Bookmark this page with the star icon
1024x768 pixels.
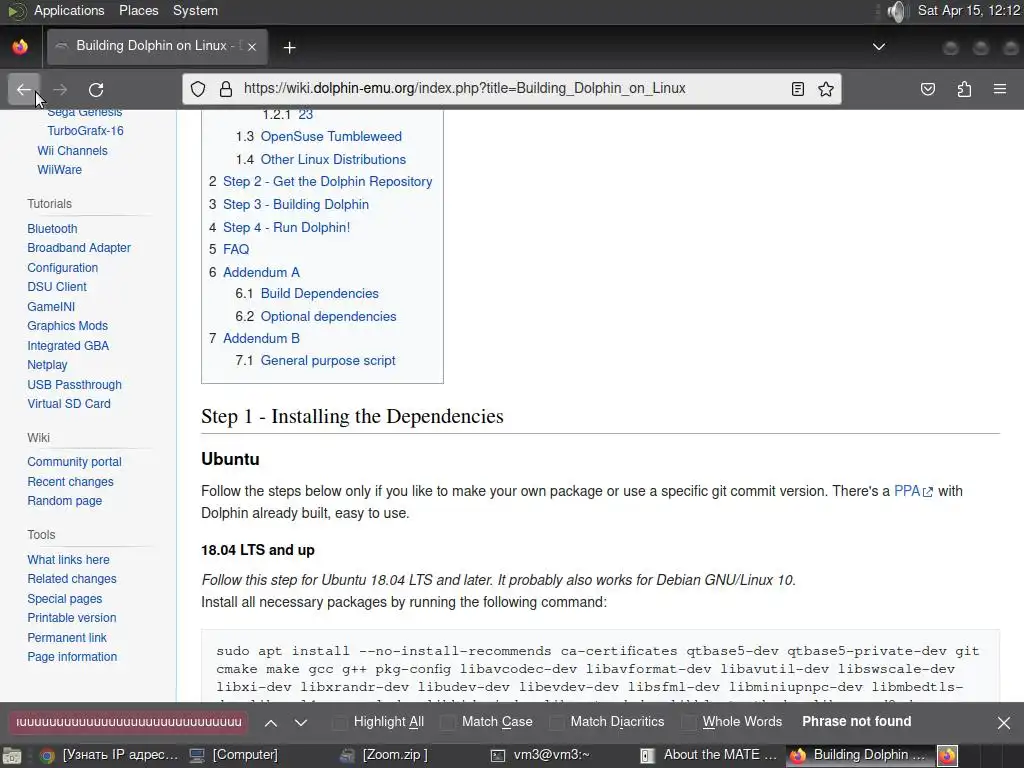[825, 89]
